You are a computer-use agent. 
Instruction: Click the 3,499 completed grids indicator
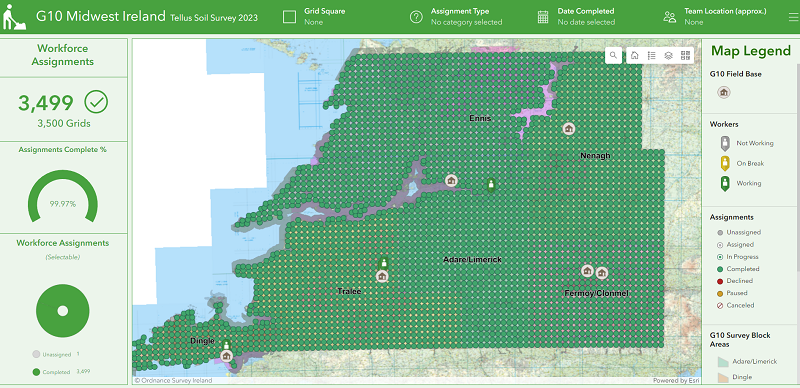(63, 109)
